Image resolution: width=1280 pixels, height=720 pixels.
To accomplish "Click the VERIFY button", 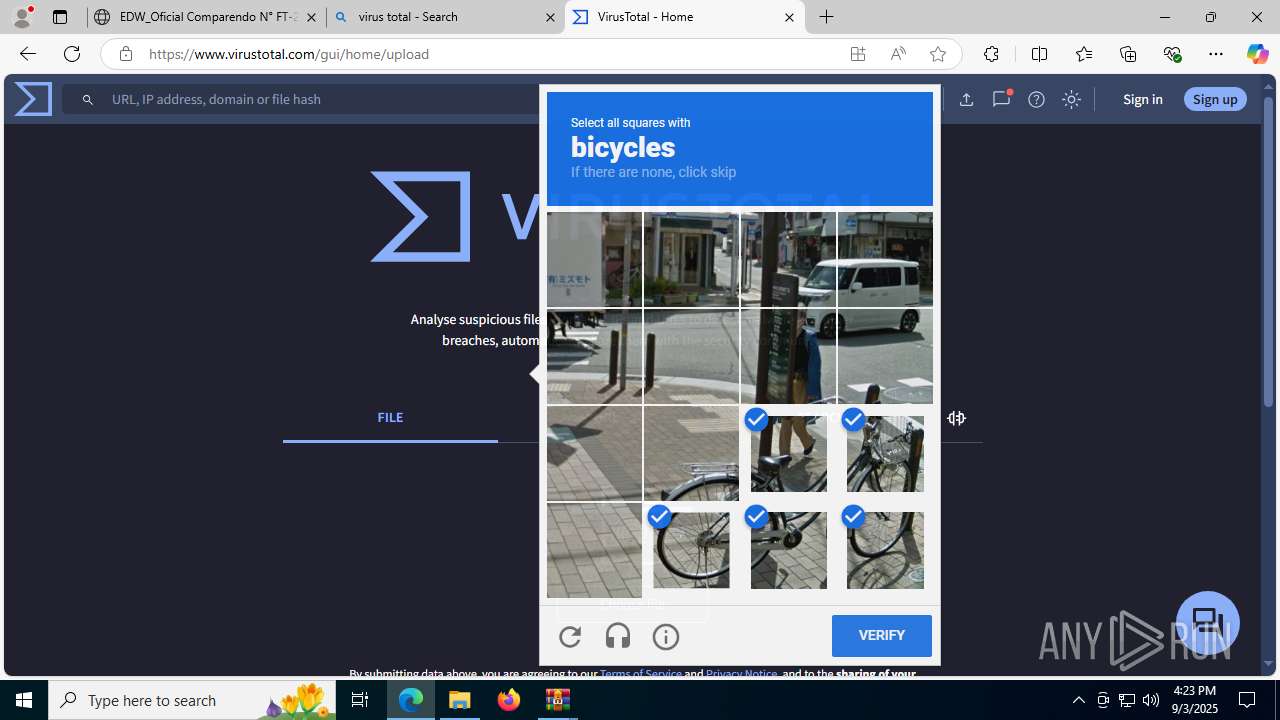I will 881,635.
